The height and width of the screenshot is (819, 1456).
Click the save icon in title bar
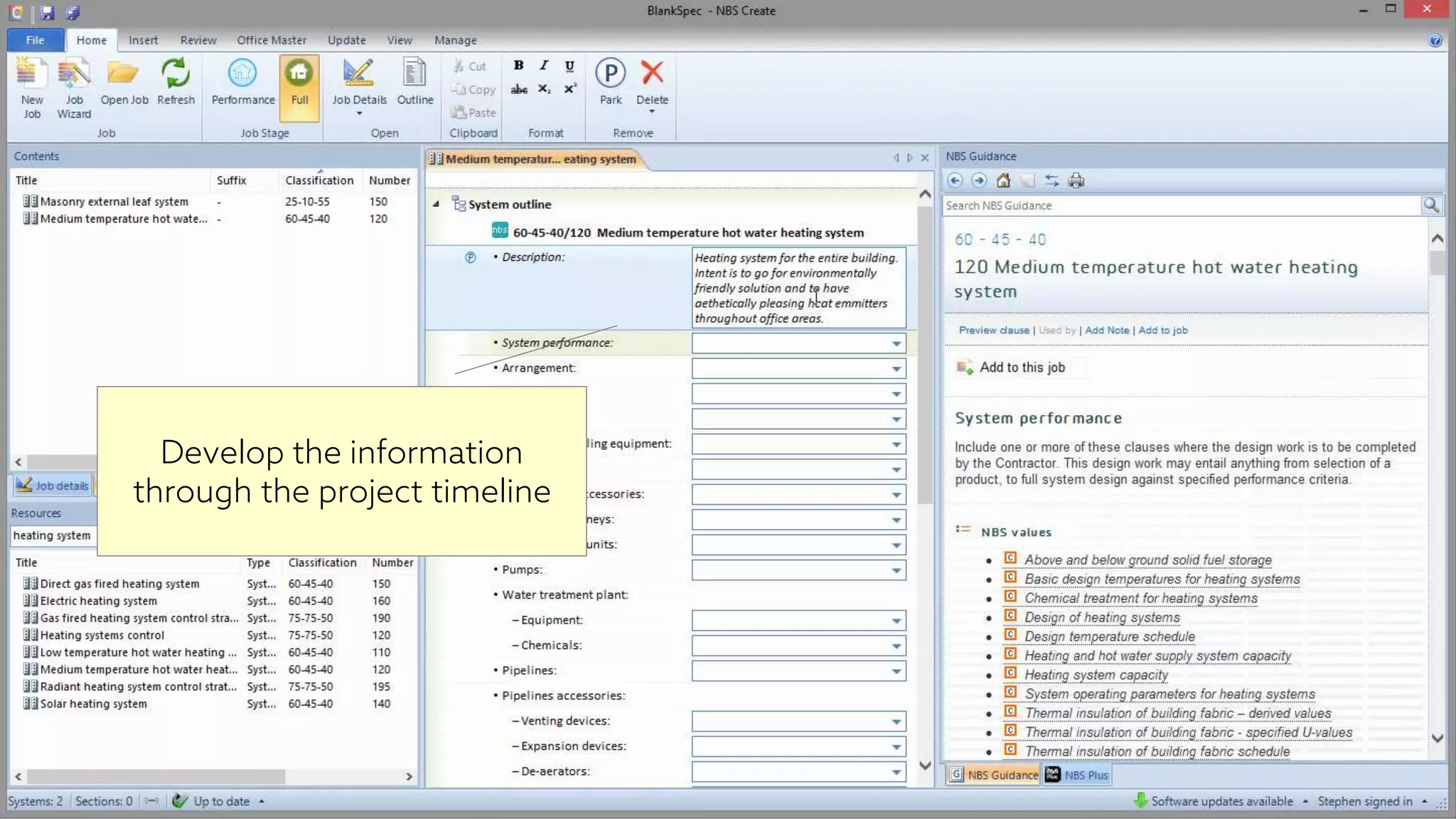pyautogui.click(x=47, y=12)
